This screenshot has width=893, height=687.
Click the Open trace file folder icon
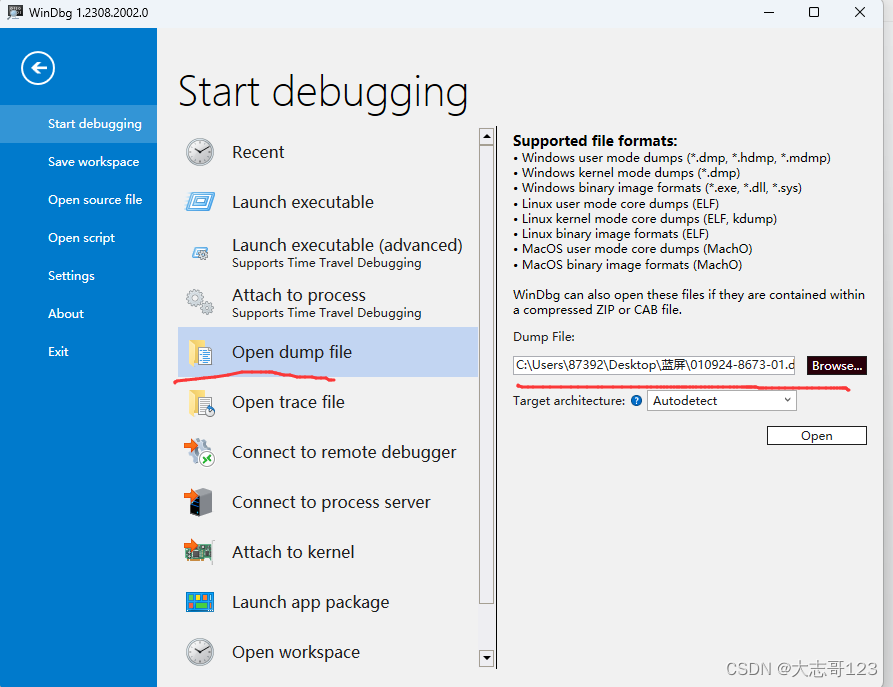202,403
